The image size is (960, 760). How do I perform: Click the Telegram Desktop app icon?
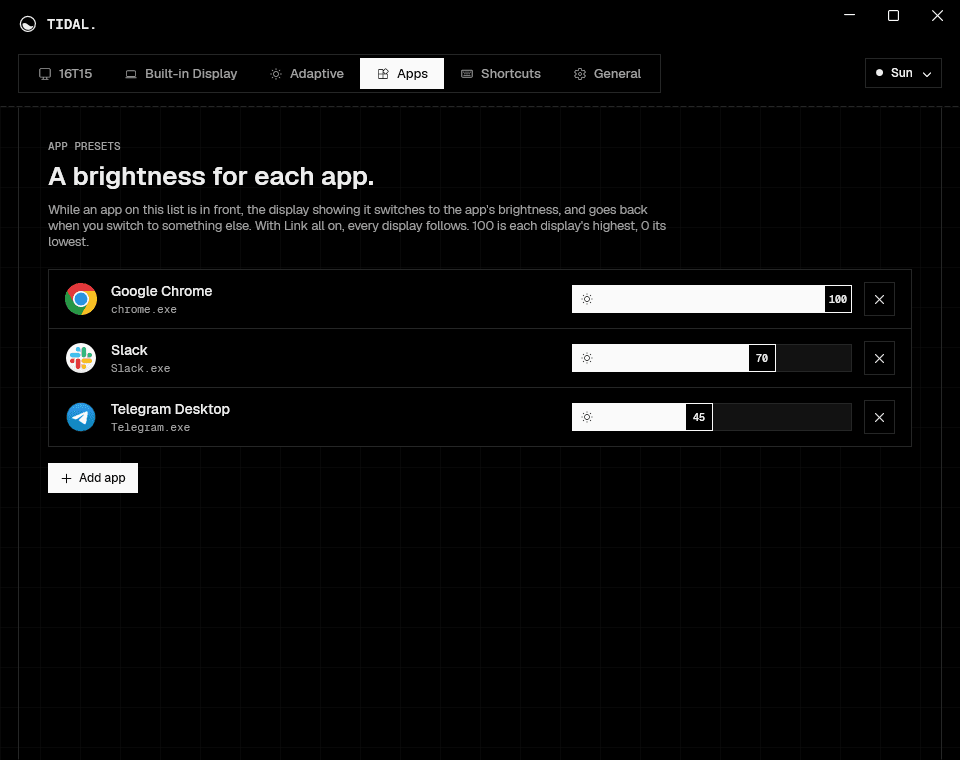pos(81,417)
